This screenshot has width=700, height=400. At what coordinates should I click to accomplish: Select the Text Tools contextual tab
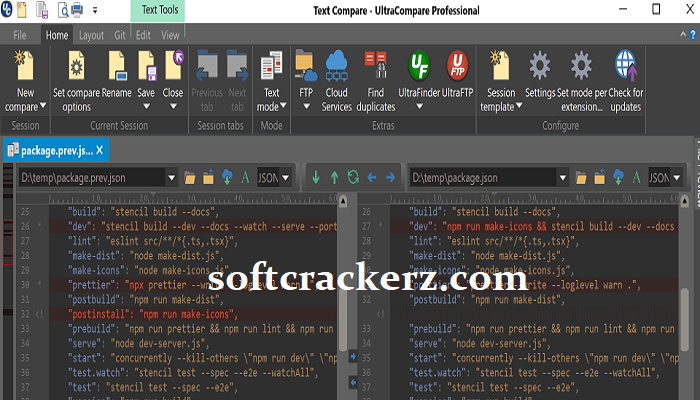pos(158,10)
